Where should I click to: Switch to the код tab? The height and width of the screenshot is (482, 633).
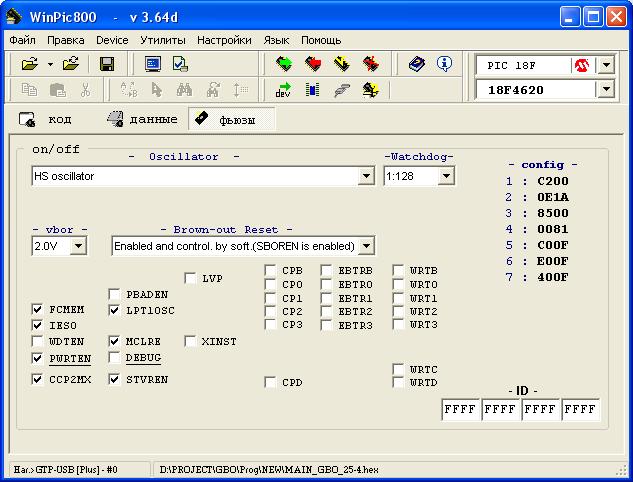click(46, 119)
